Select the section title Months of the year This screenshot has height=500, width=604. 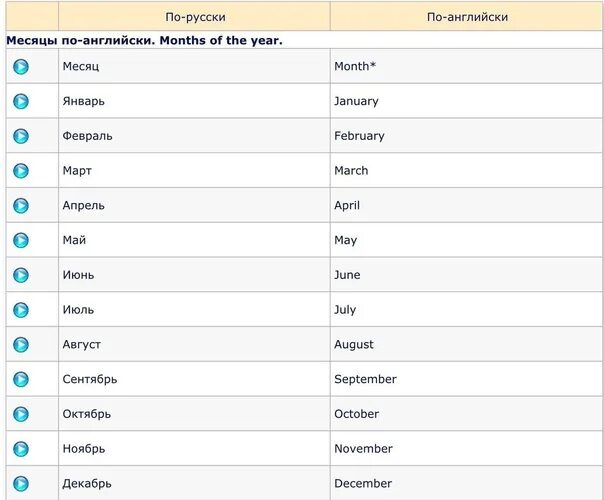144,41
